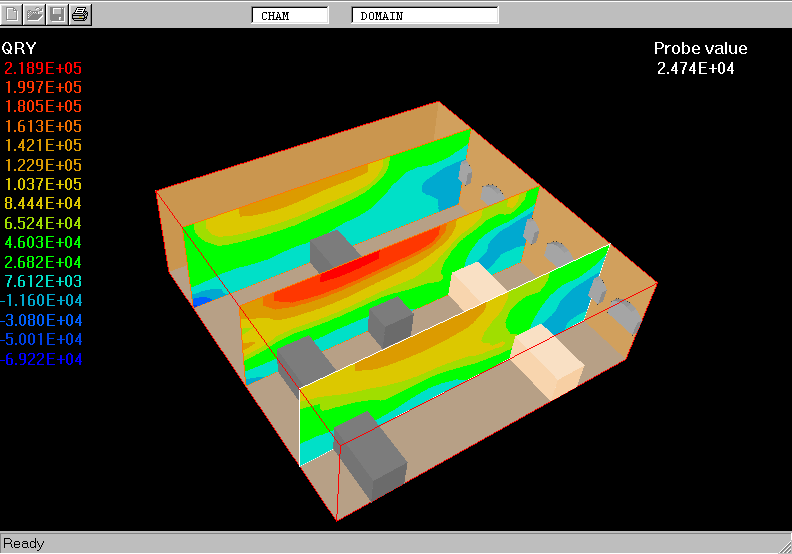Click the CHAM text field
This screenshot has height=554, width=792.
click(289, 16)
